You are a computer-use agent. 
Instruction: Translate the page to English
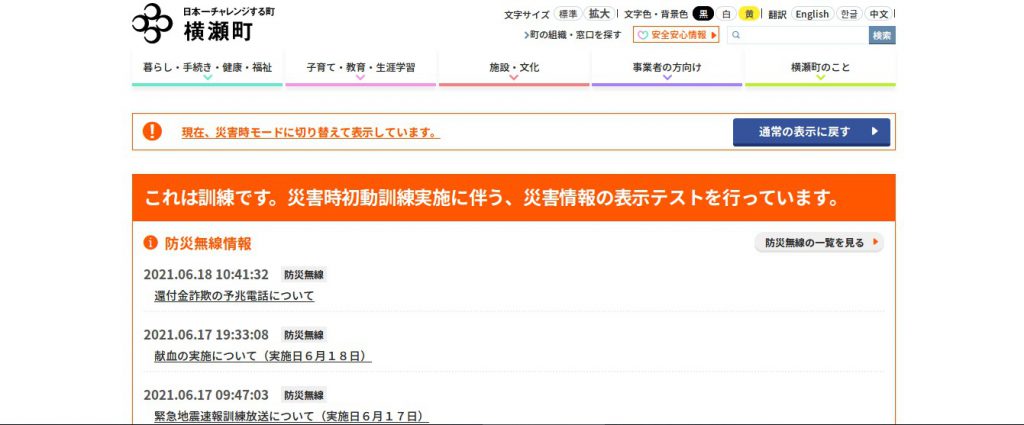[812, 14]
